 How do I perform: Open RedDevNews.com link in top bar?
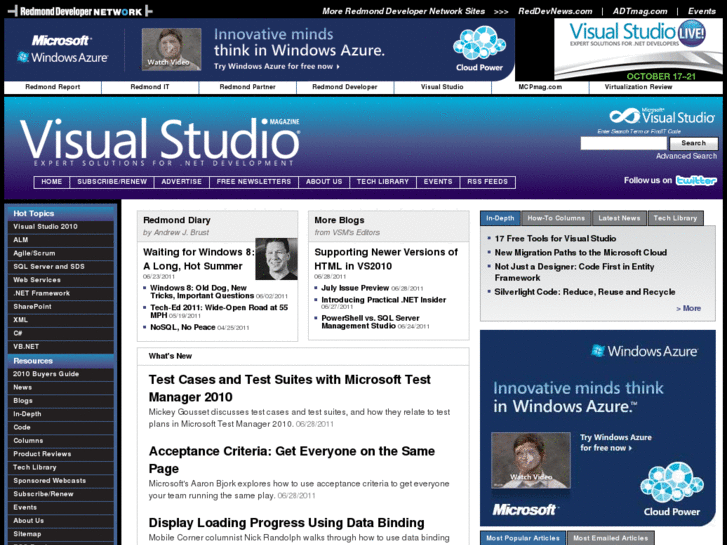point(555,11)
